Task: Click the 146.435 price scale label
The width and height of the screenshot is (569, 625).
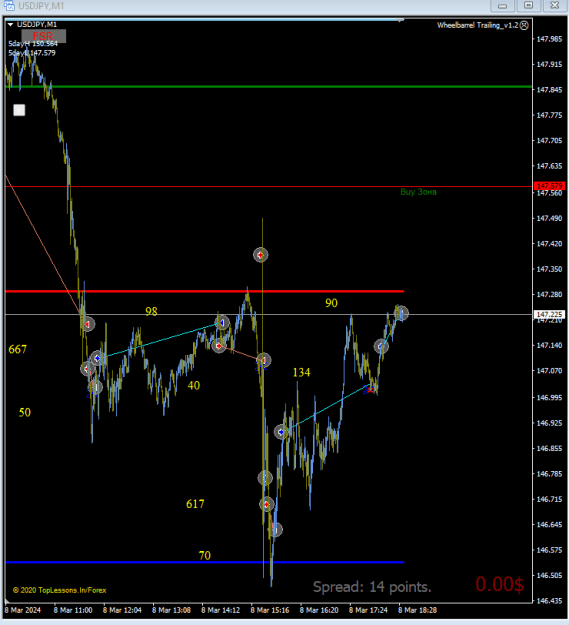Action: [x=549, y=601]
